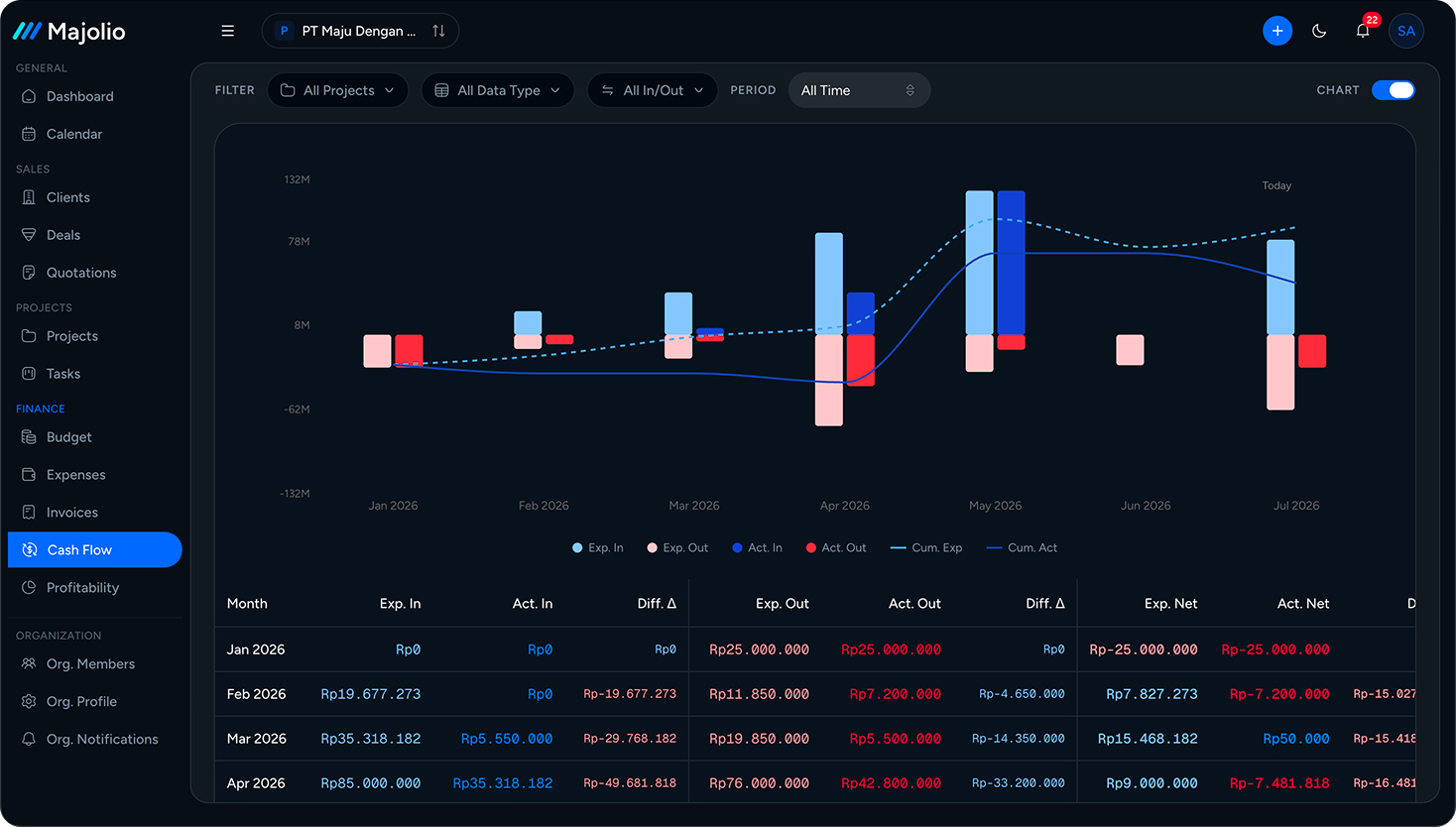Viewport: 1456px width, 827px height.
Task: Toggle Act. In legend series
Action: pyautogui.click(x=757, y=547)
